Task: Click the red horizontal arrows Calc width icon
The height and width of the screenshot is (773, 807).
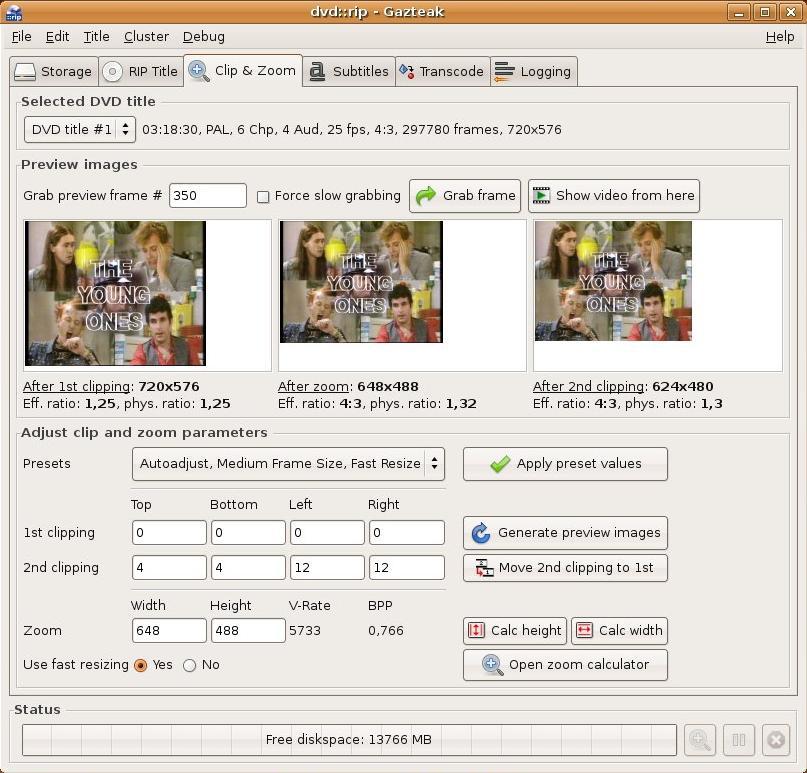Action: (584, 630)
